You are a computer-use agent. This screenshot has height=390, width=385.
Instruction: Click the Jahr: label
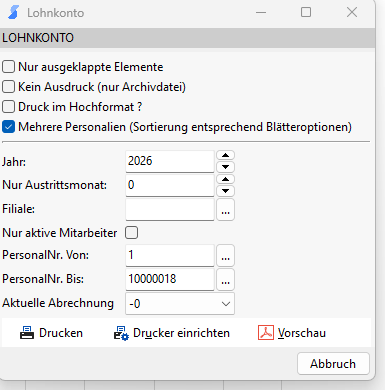[14, 162]
